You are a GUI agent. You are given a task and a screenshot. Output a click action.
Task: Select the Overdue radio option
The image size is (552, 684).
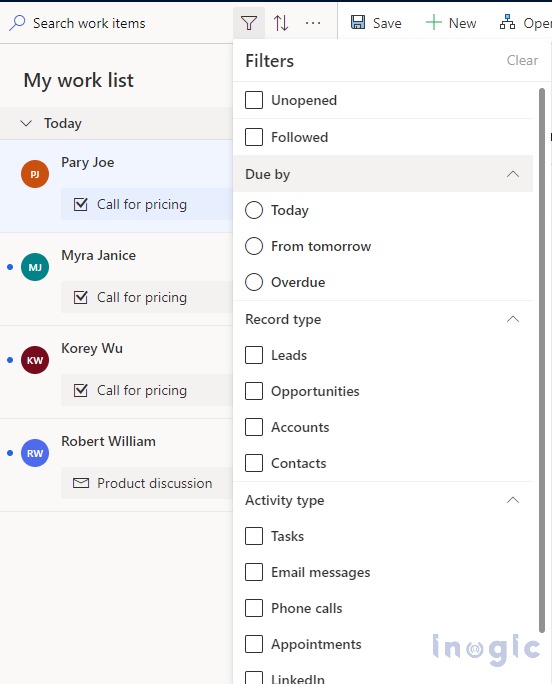click(x=254, y=282)
